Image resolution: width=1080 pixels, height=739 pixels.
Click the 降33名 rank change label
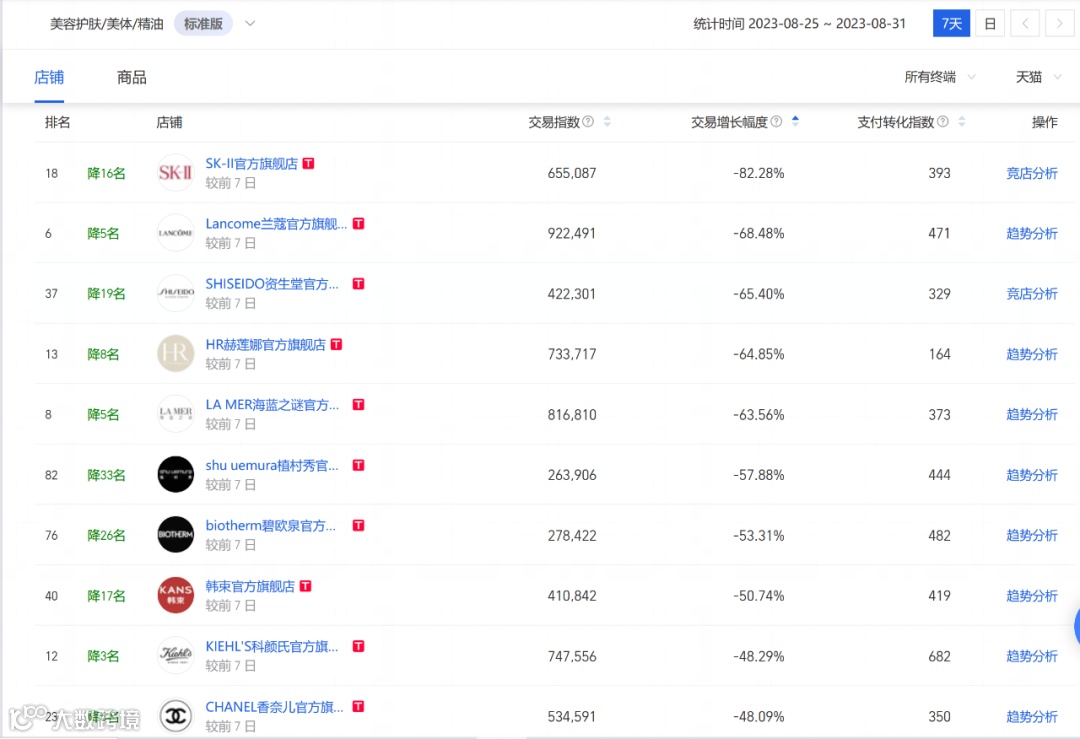pyautogui.click(x=106, y=475)
